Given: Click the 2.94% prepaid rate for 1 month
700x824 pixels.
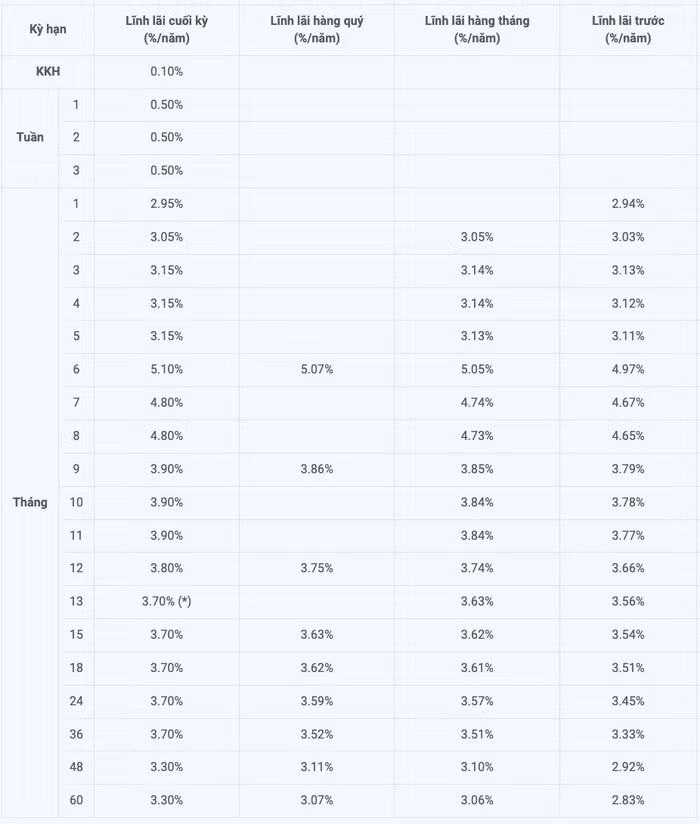Looking at the screenshot, I should coord(628,204).
